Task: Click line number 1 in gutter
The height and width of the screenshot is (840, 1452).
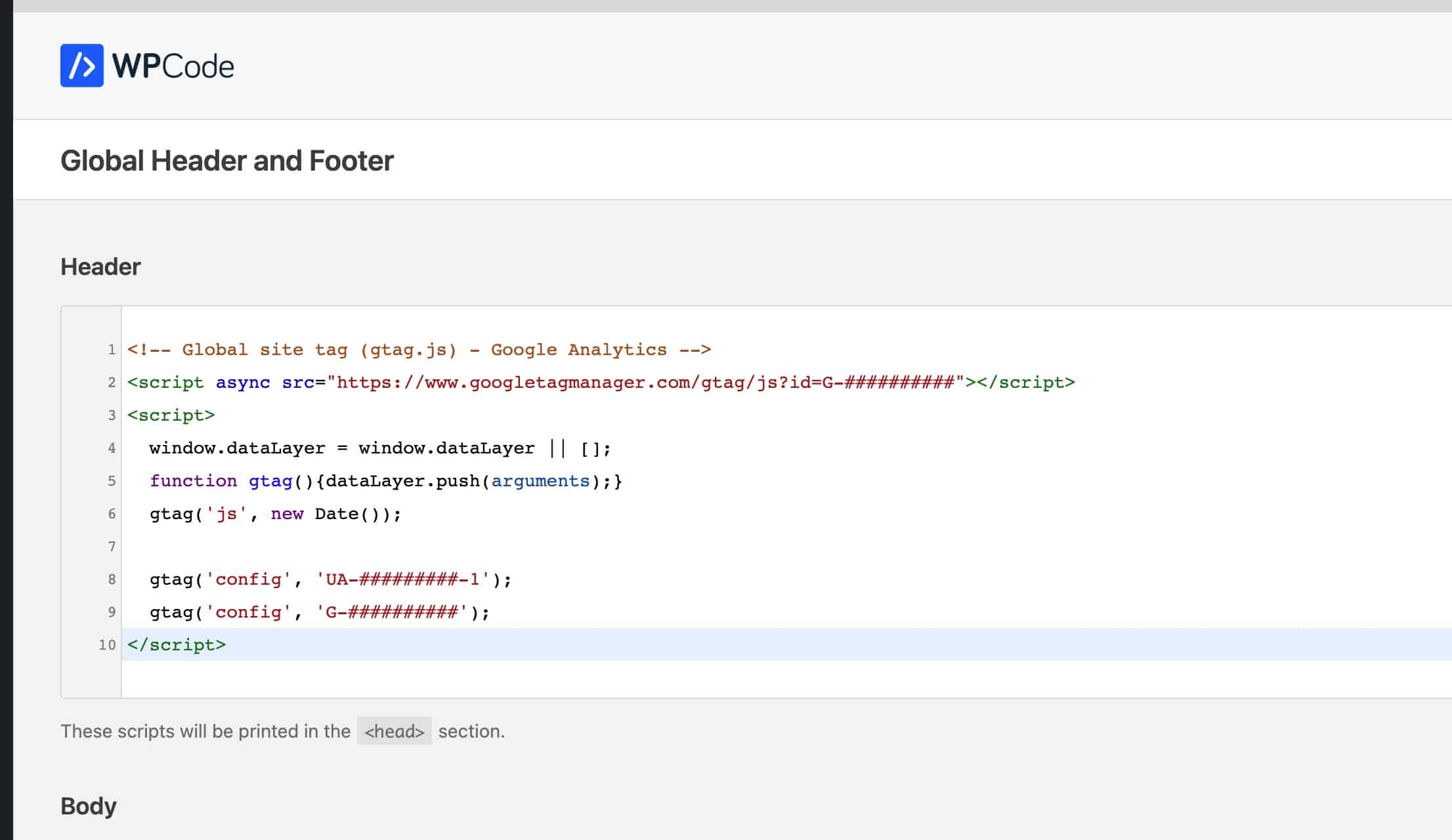Action: [112, 350]
